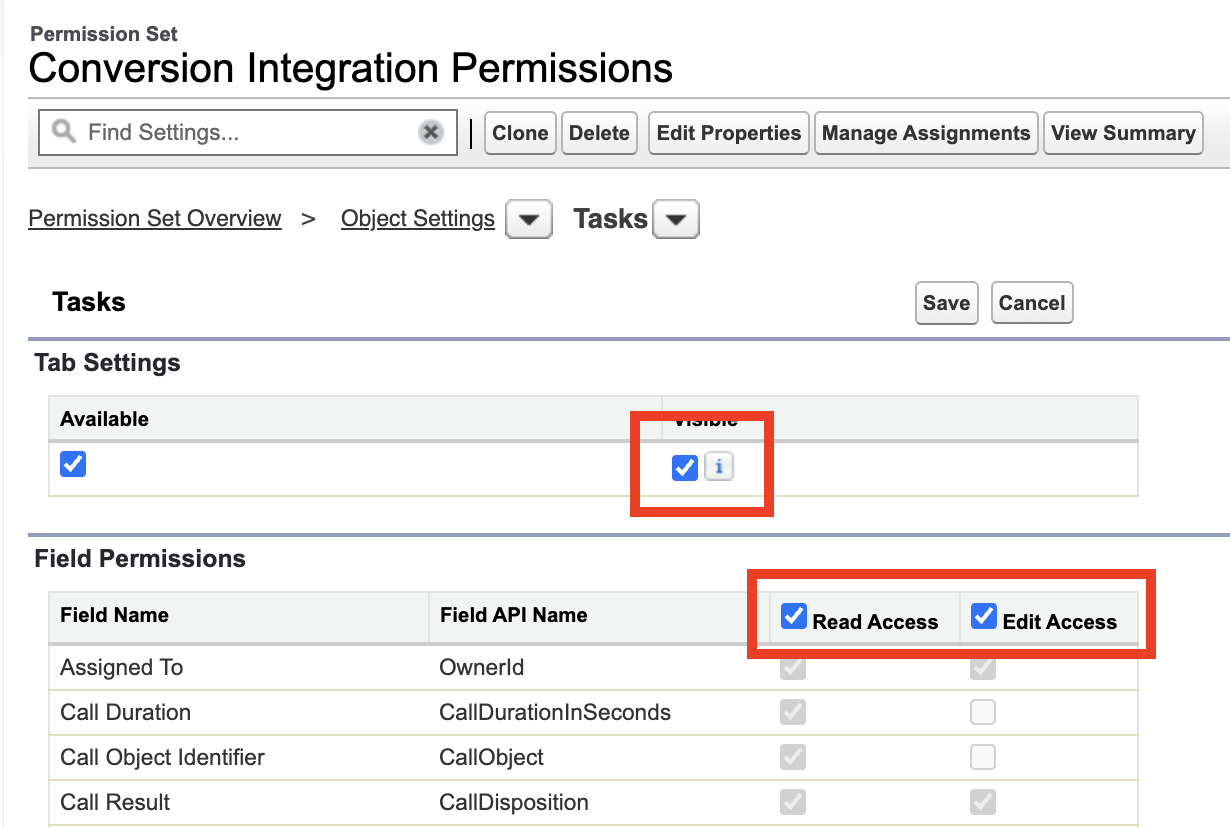Go to Permission Set Overview

click(155, 218)
